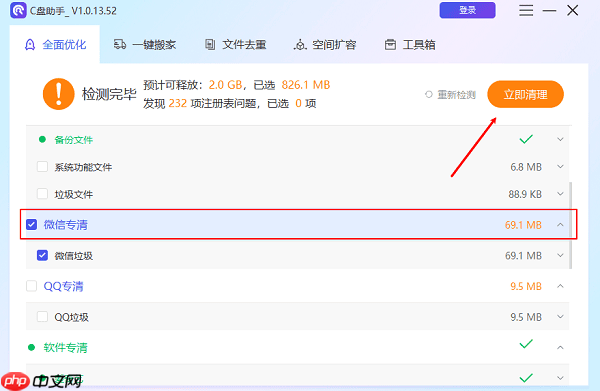Click the toolbox icon for 工具箱
The image size is (600, 391).
390,45
